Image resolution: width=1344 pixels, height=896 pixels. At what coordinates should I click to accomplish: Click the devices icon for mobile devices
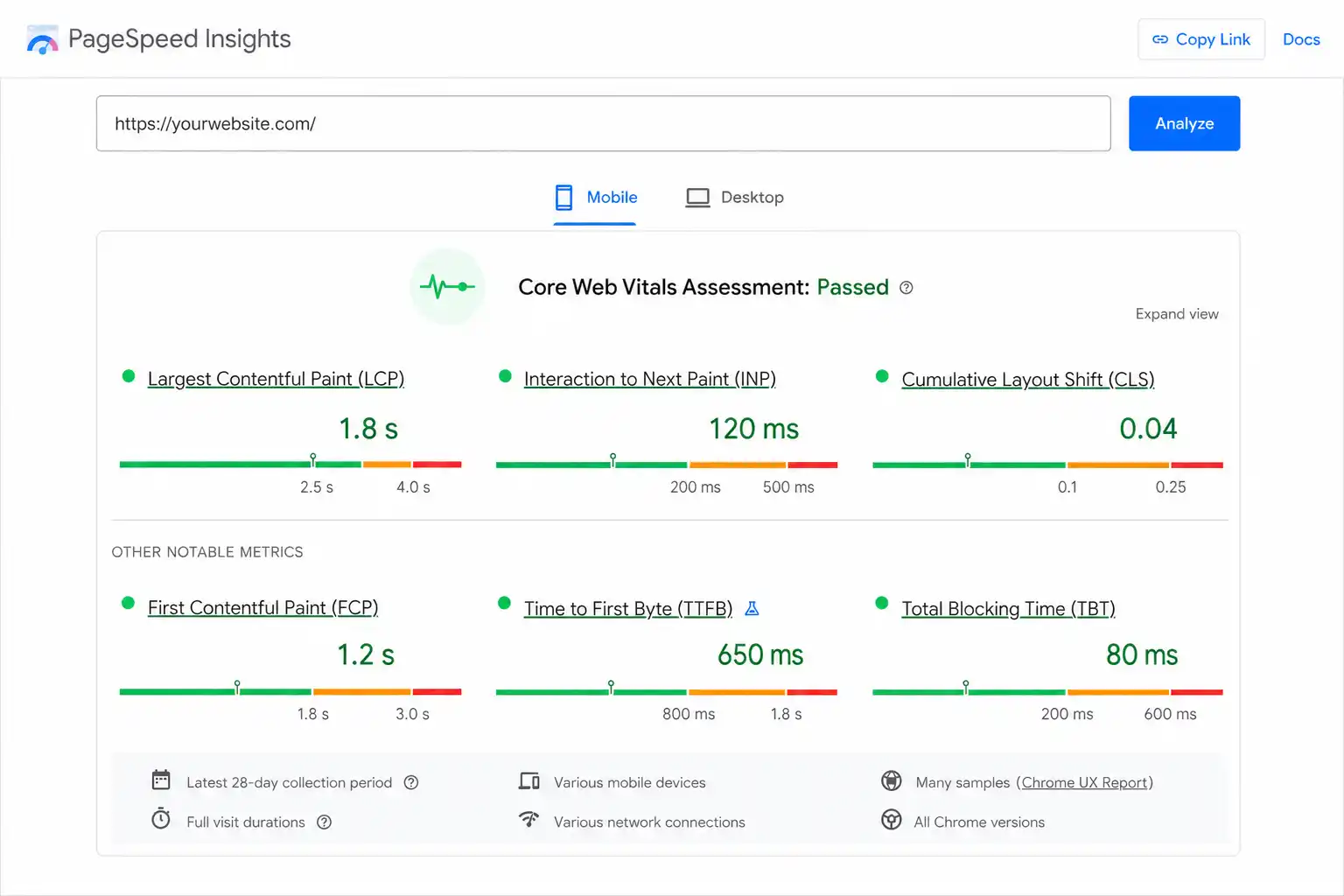pyautogui.click(x=529, y=780)
